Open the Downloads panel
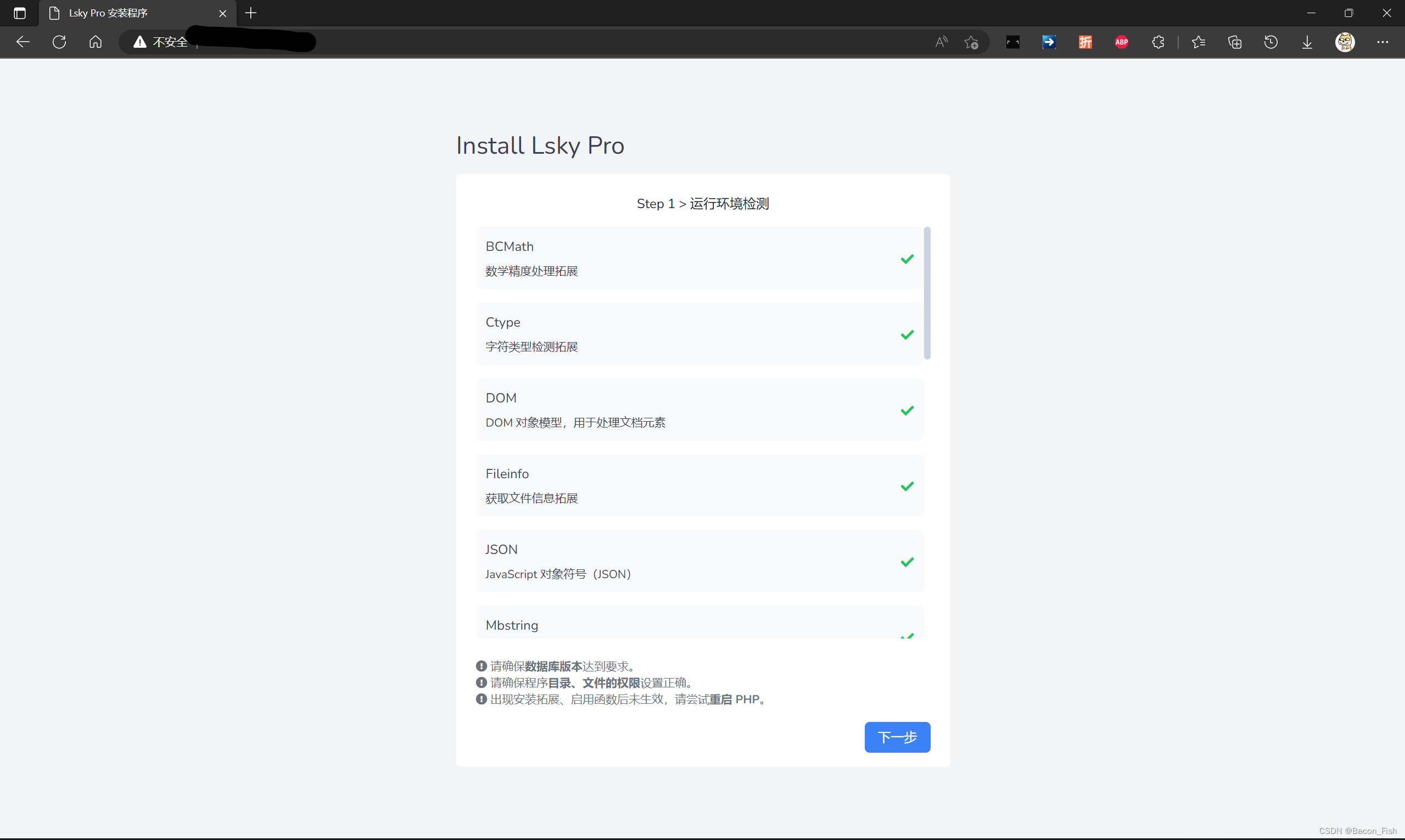1405x840 pixels. 1307,42
